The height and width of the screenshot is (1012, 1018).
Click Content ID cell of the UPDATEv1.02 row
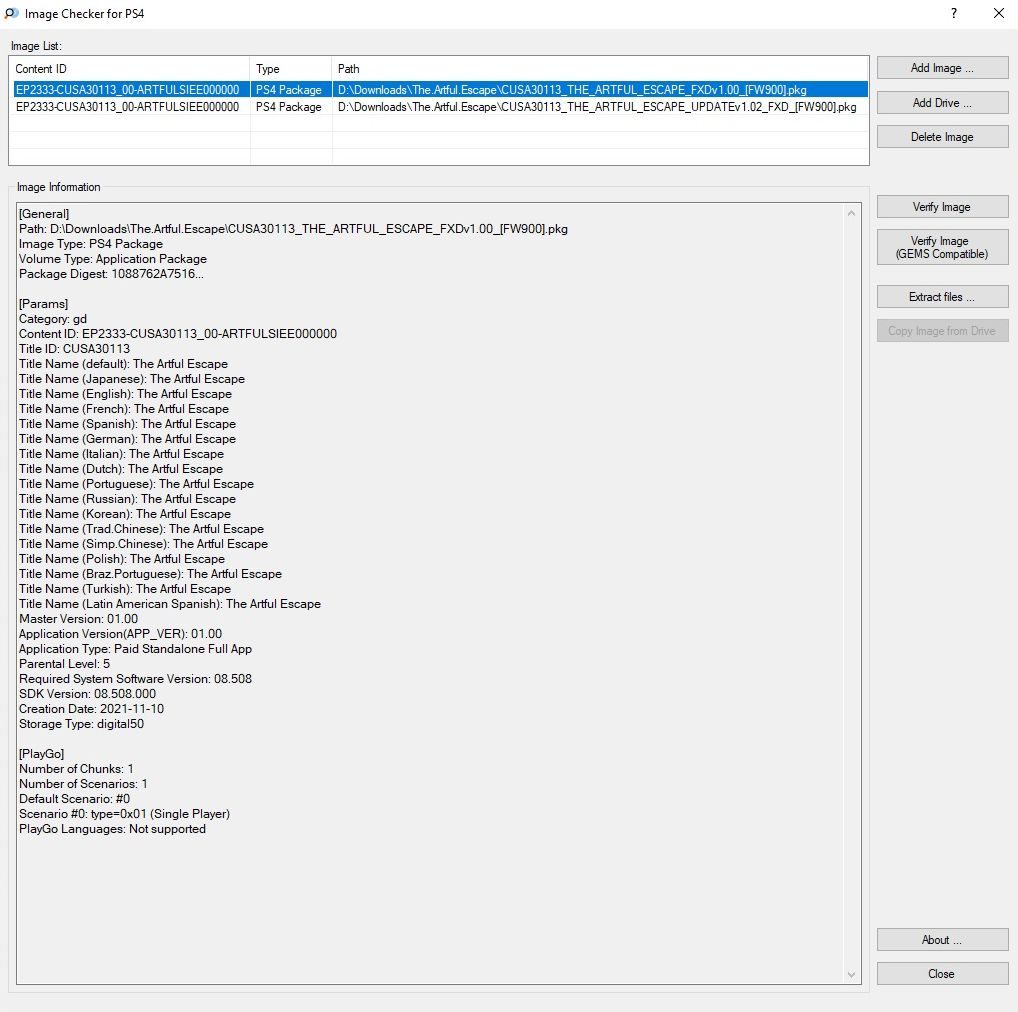127,107
